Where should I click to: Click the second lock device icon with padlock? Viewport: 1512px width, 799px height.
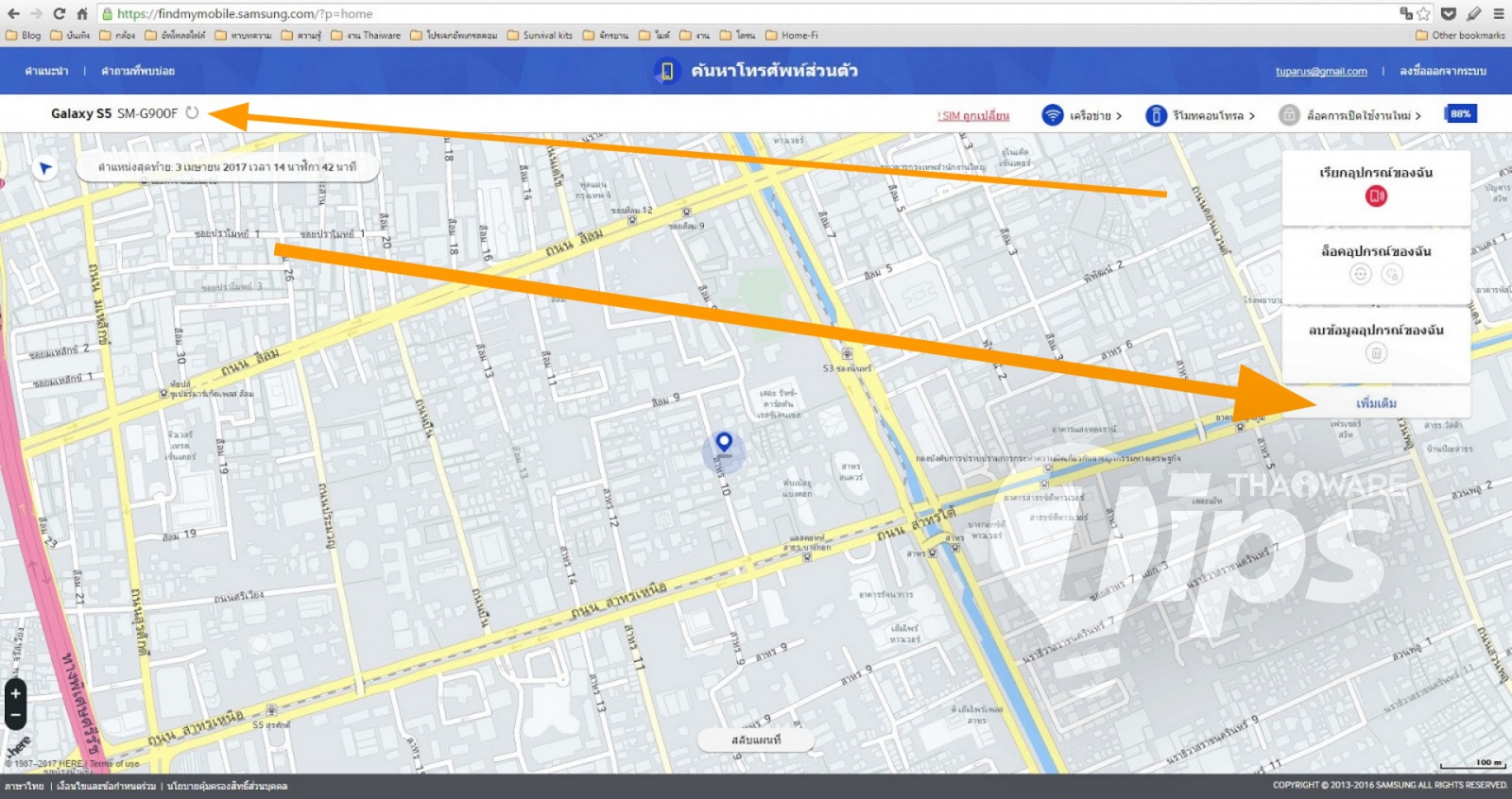click(1392, 274)
